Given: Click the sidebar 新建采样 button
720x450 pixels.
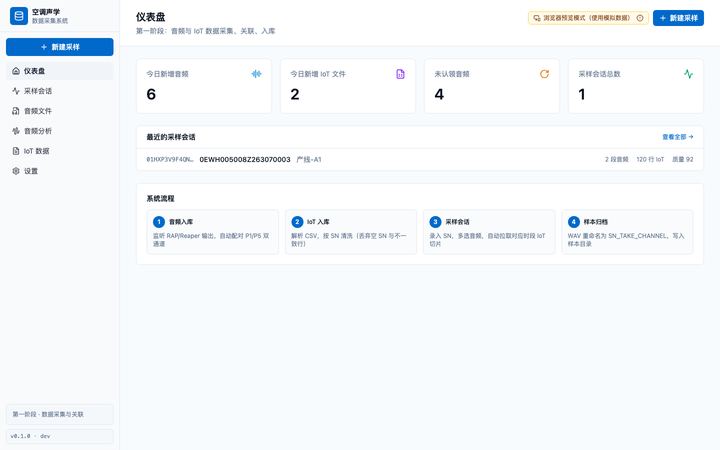Looking at the screenshot, I should [60, 47].
